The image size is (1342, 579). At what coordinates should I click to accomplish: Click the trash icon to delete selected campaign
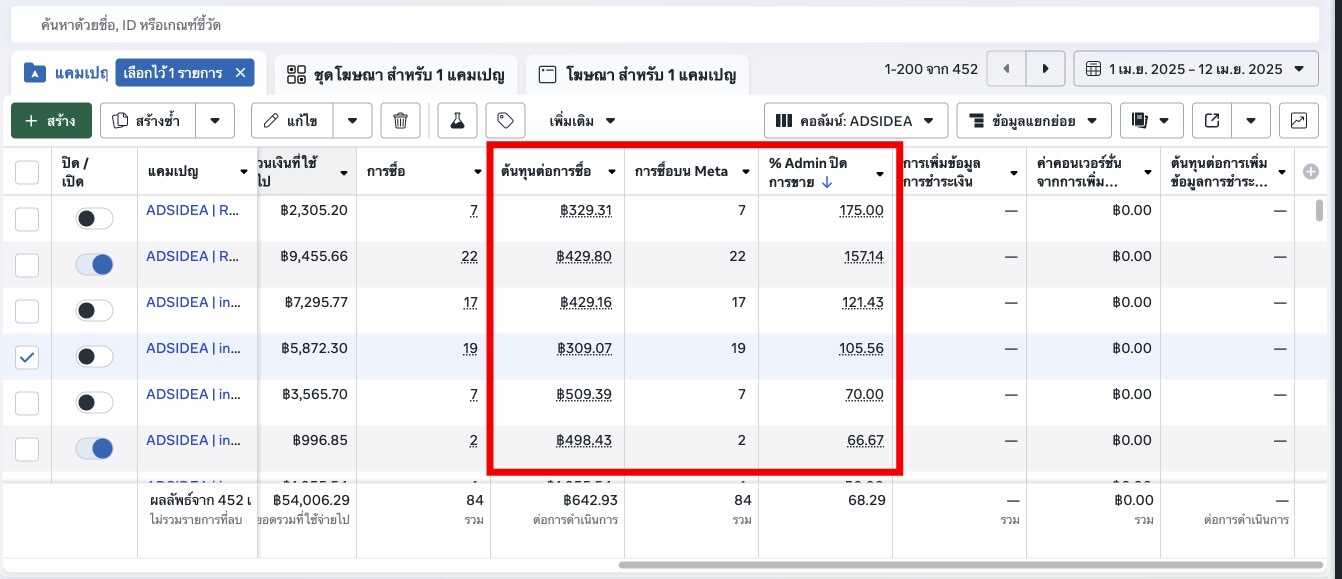coord(400,121)
